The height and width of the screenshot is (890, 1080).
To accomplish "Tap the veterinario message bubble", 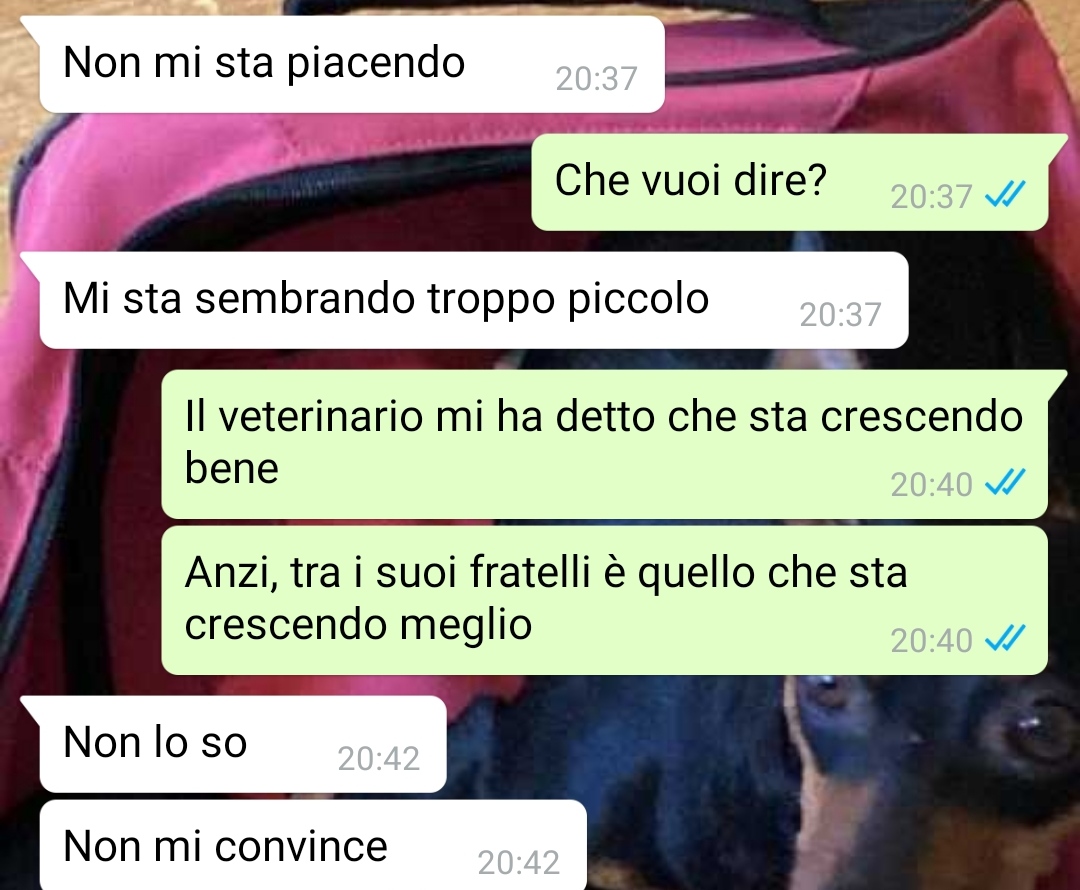I will [604, 444].
